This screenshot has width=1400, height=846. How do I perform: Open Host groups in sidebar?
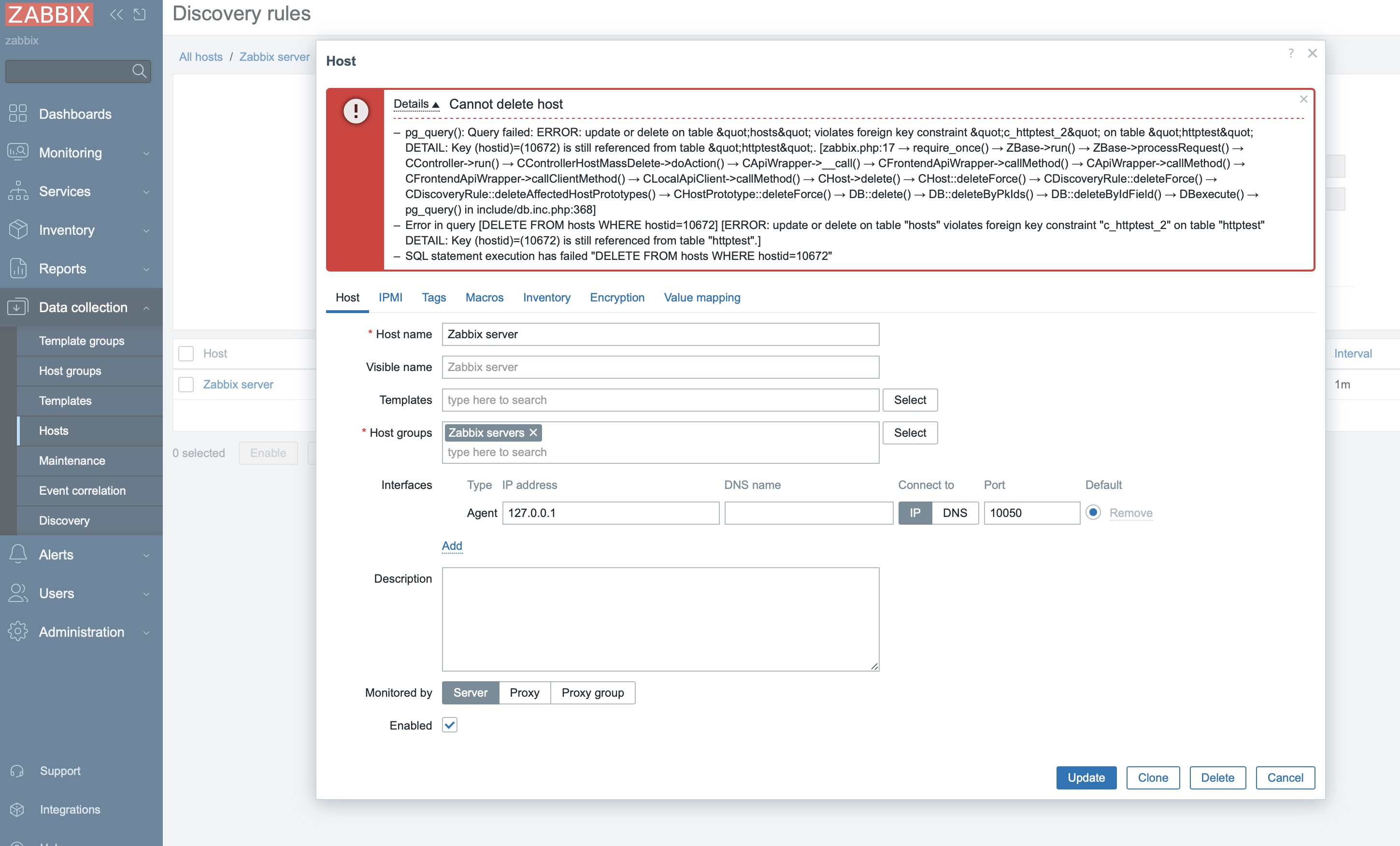[89, 371]
